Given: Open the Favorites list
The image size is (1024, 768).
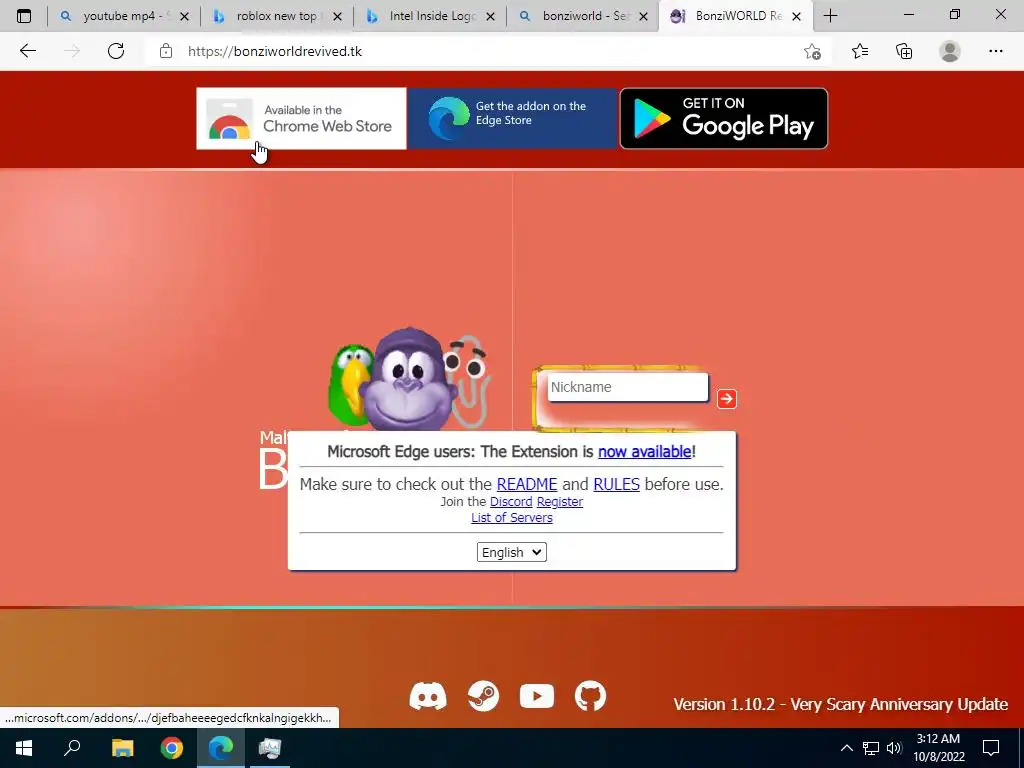Looking at the screenshot, I should point(860,51).
